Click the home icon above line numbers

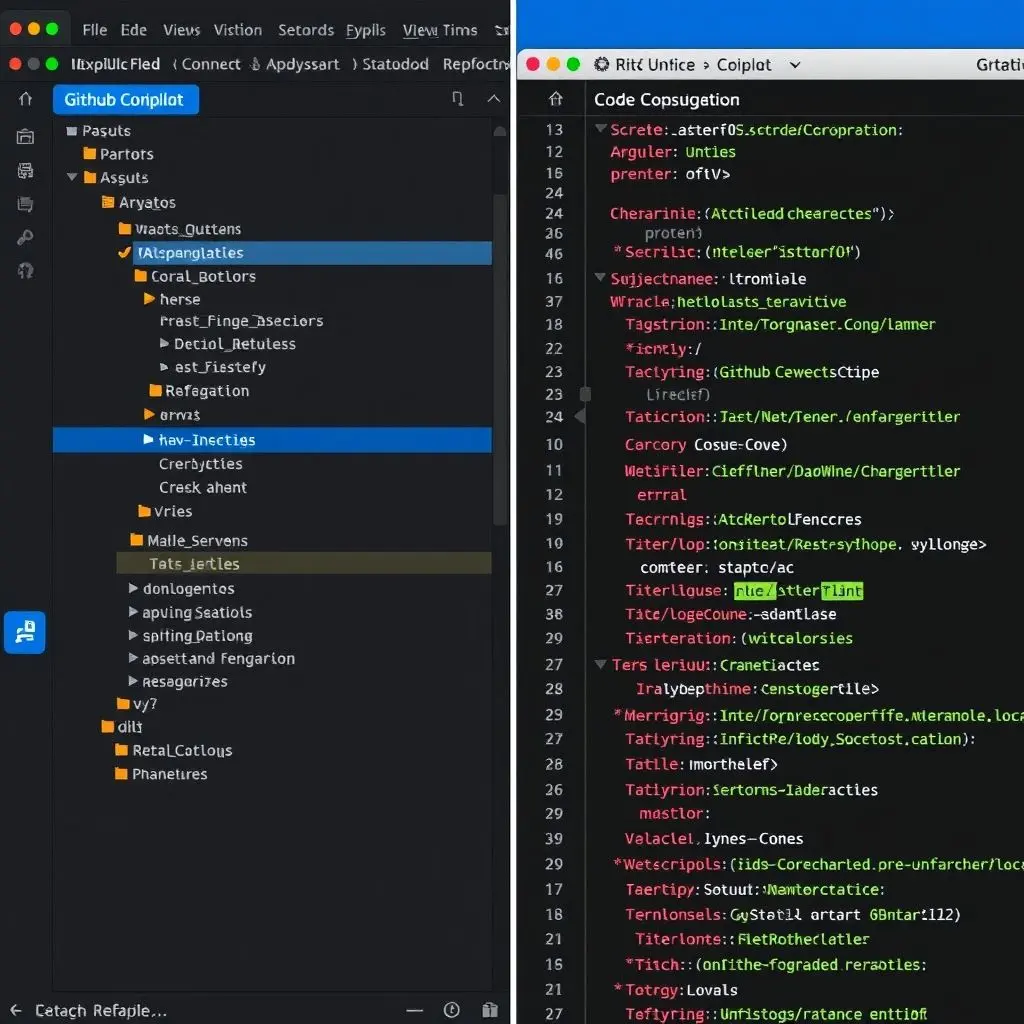(556, 99)
